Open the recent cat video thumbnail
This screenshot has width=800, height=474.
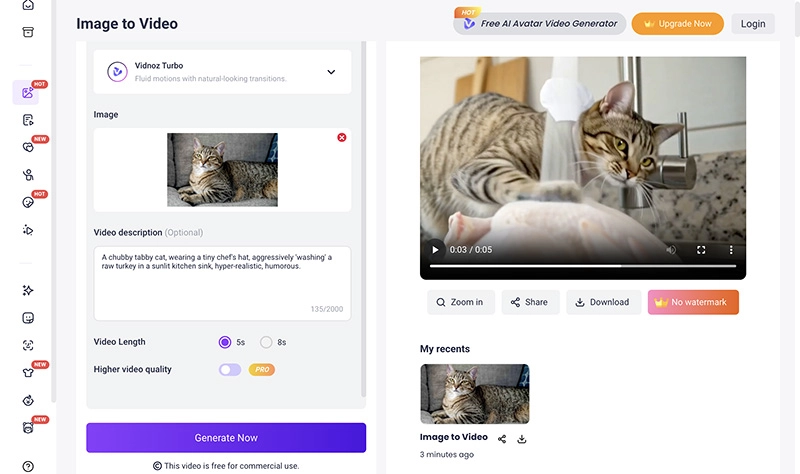coord(474,394)
